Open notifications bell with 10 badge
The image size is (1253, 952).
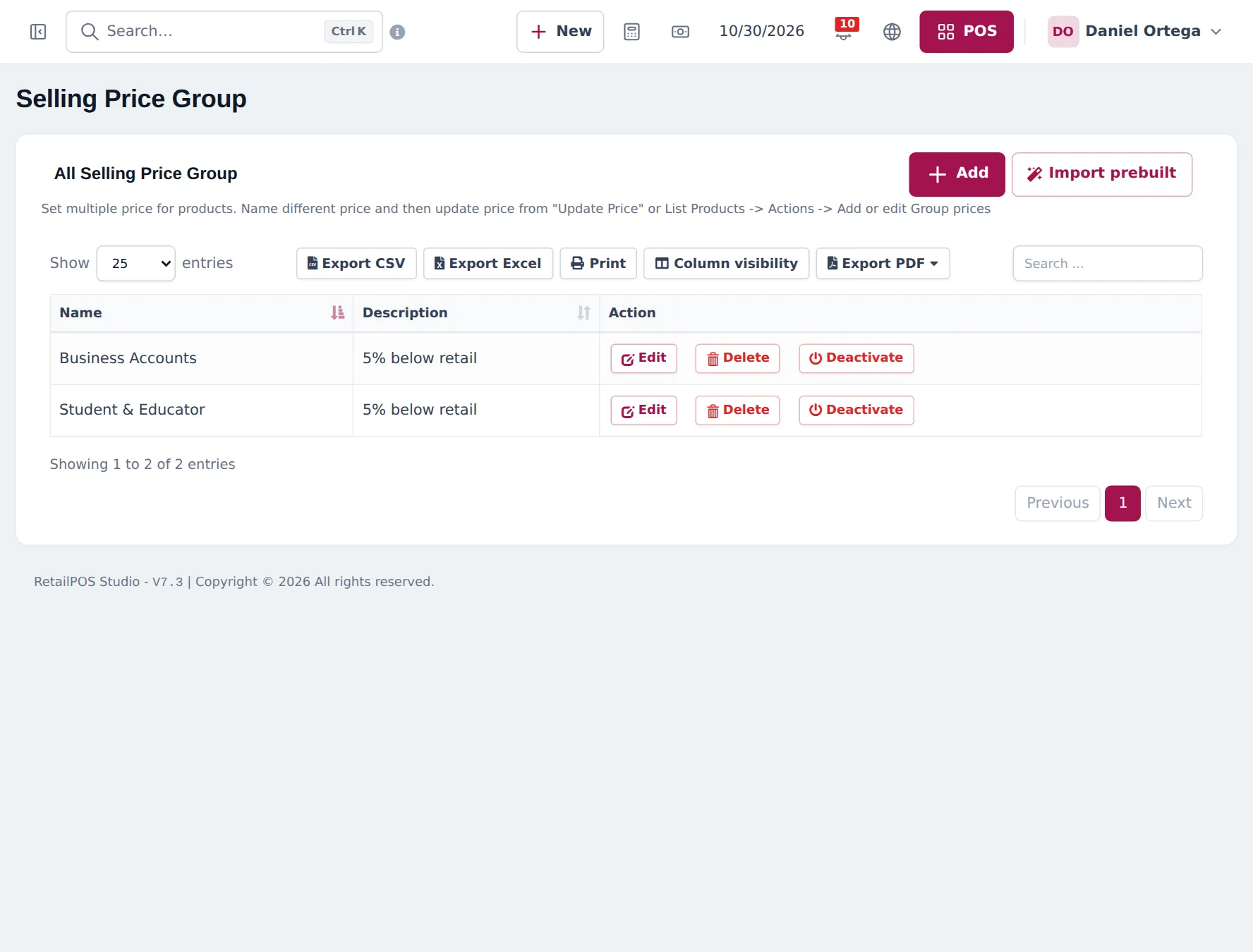(x=845, y=30)
